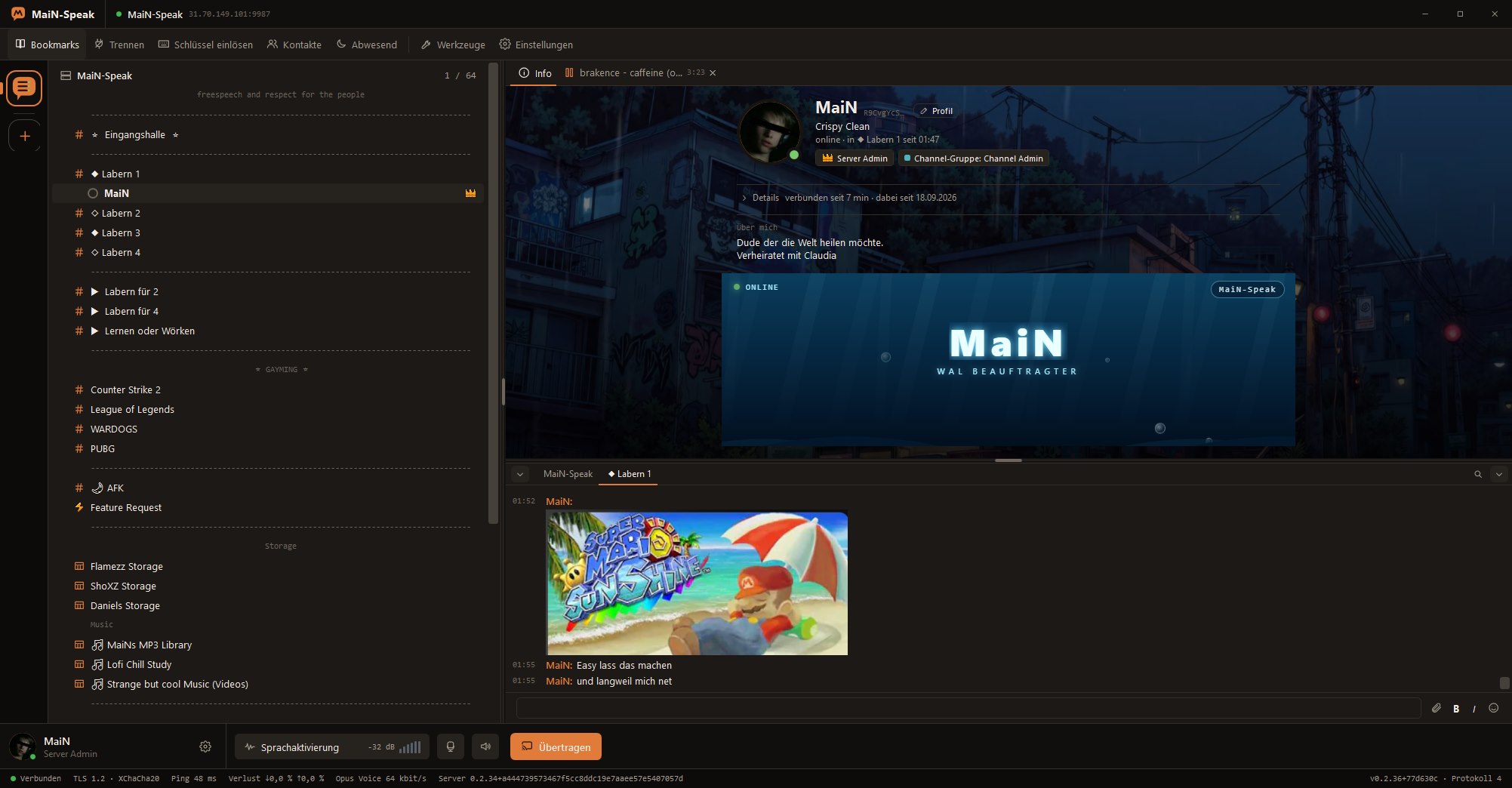
Task: Open Einstellungen
Action: (x=536, y=45)
